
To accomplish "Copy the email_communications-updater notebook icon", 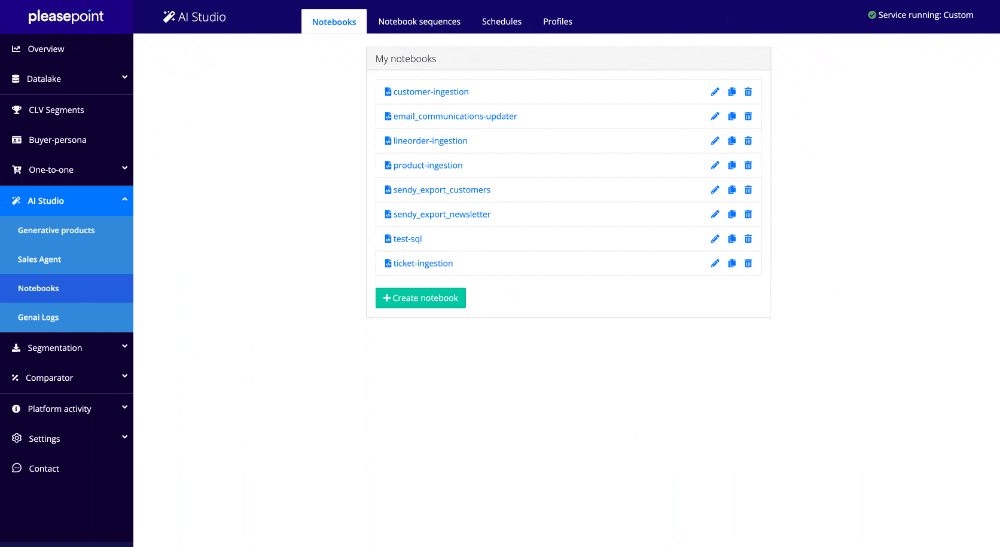I will click(x=732, y=116).
